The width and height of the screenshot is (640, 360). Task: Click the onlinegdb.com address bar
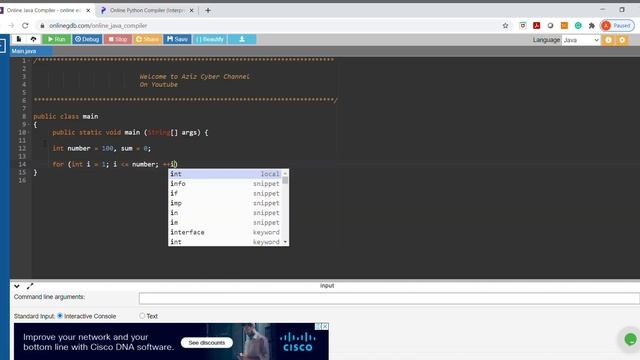[x=269, y=26]
